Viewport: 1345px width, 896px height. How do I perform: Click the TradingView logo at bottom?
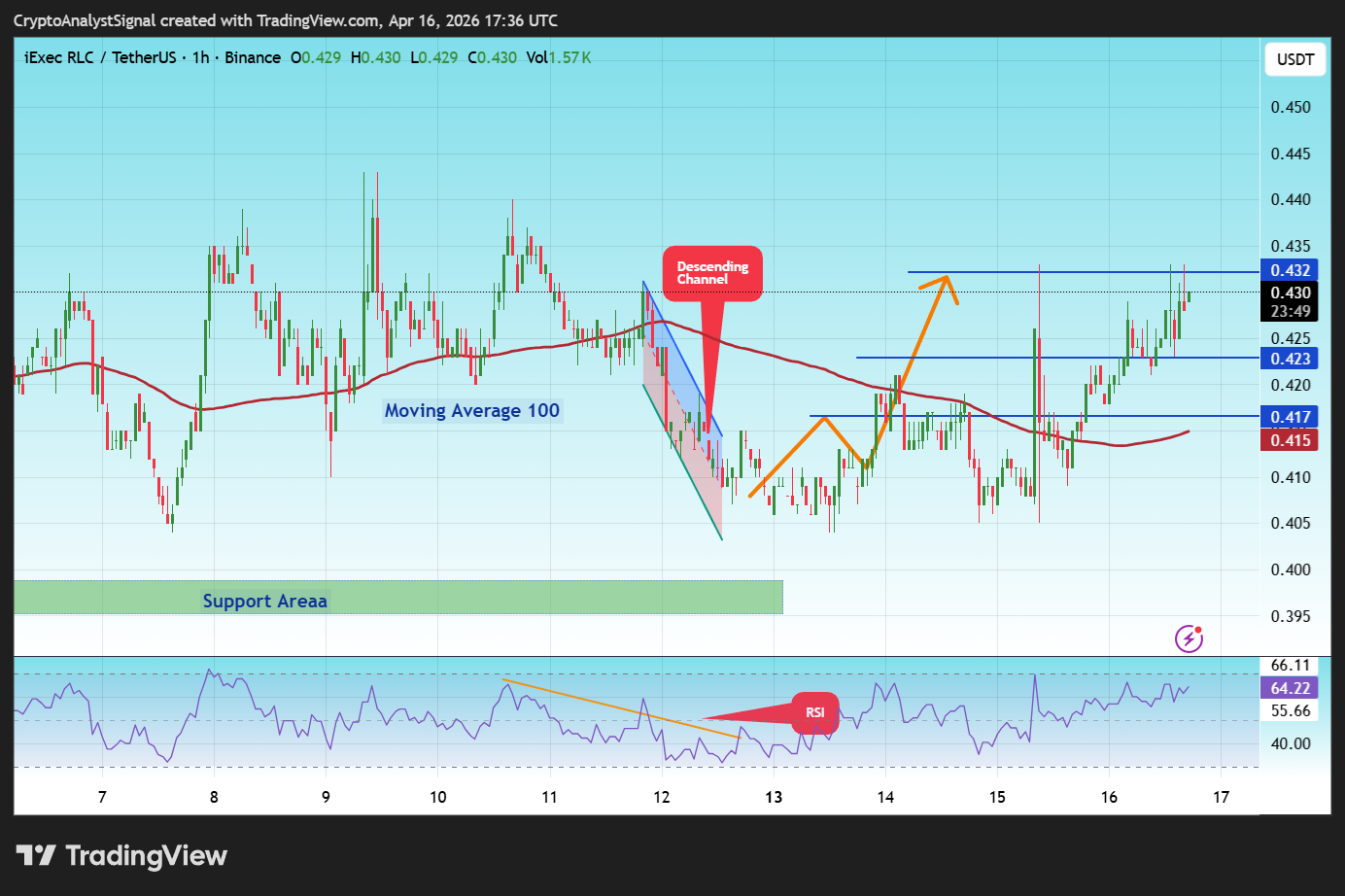click(x=121, y=856)
